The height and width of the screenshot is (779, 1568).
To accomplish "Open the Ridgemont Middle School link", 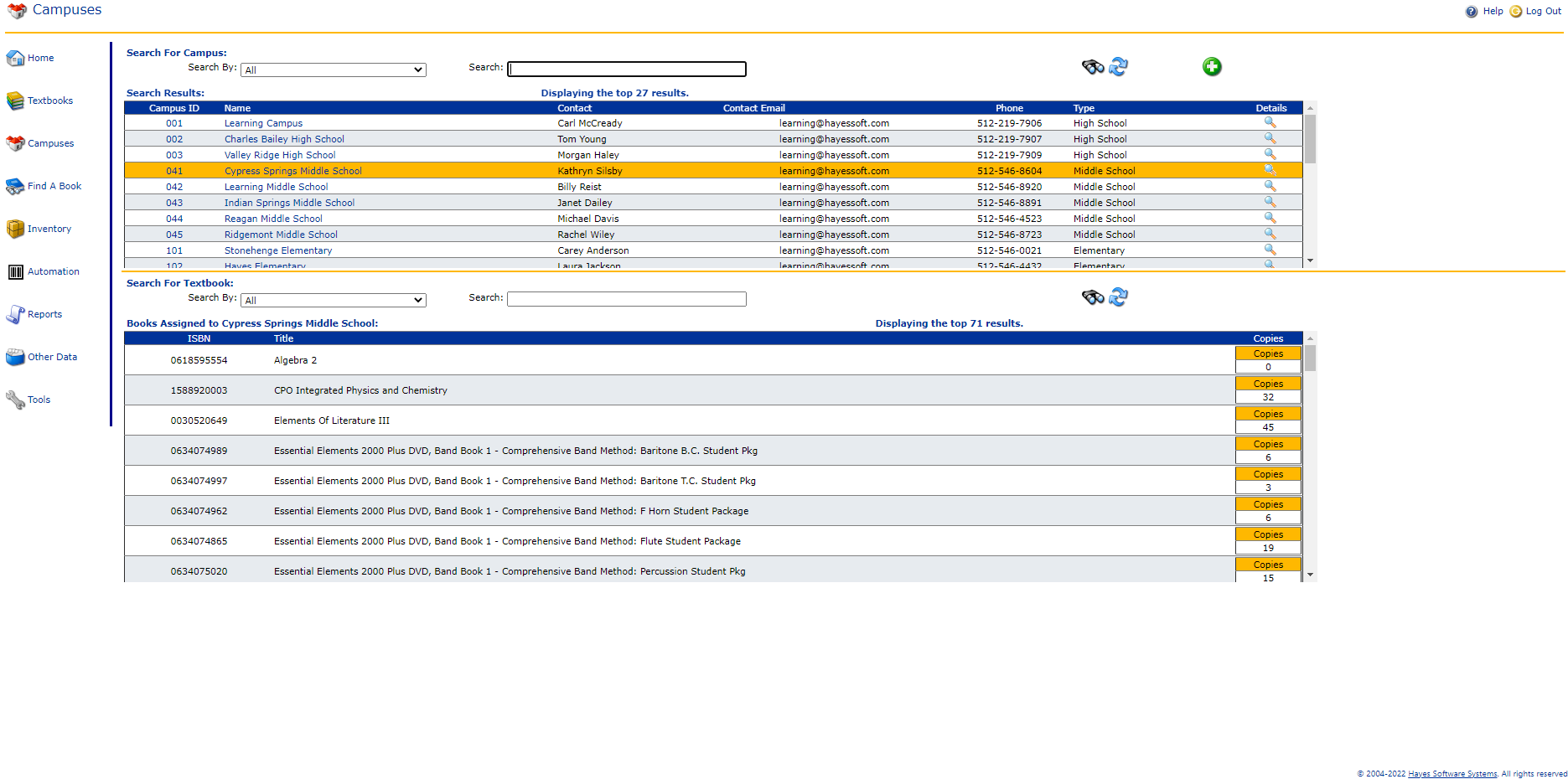I will 281,235.
